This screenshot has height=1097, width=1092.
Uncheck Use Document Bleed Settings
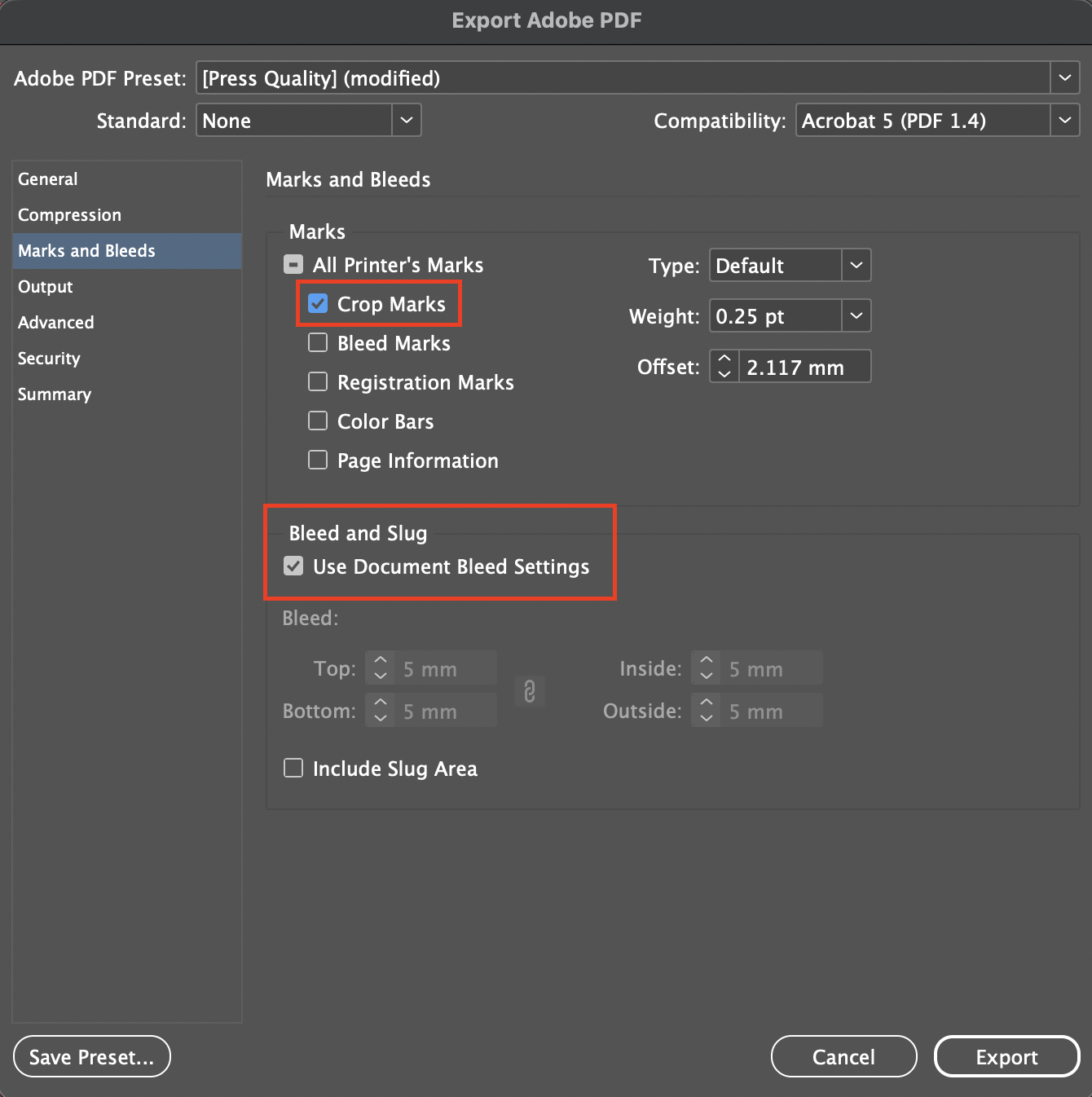(293, 566)
